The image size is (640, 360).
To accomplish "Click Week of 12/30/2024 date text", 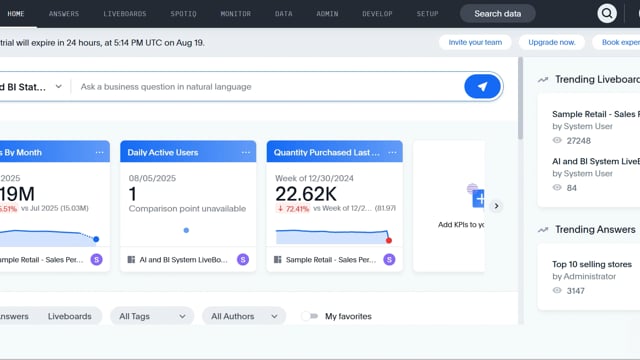I will (x=314, y=178).
